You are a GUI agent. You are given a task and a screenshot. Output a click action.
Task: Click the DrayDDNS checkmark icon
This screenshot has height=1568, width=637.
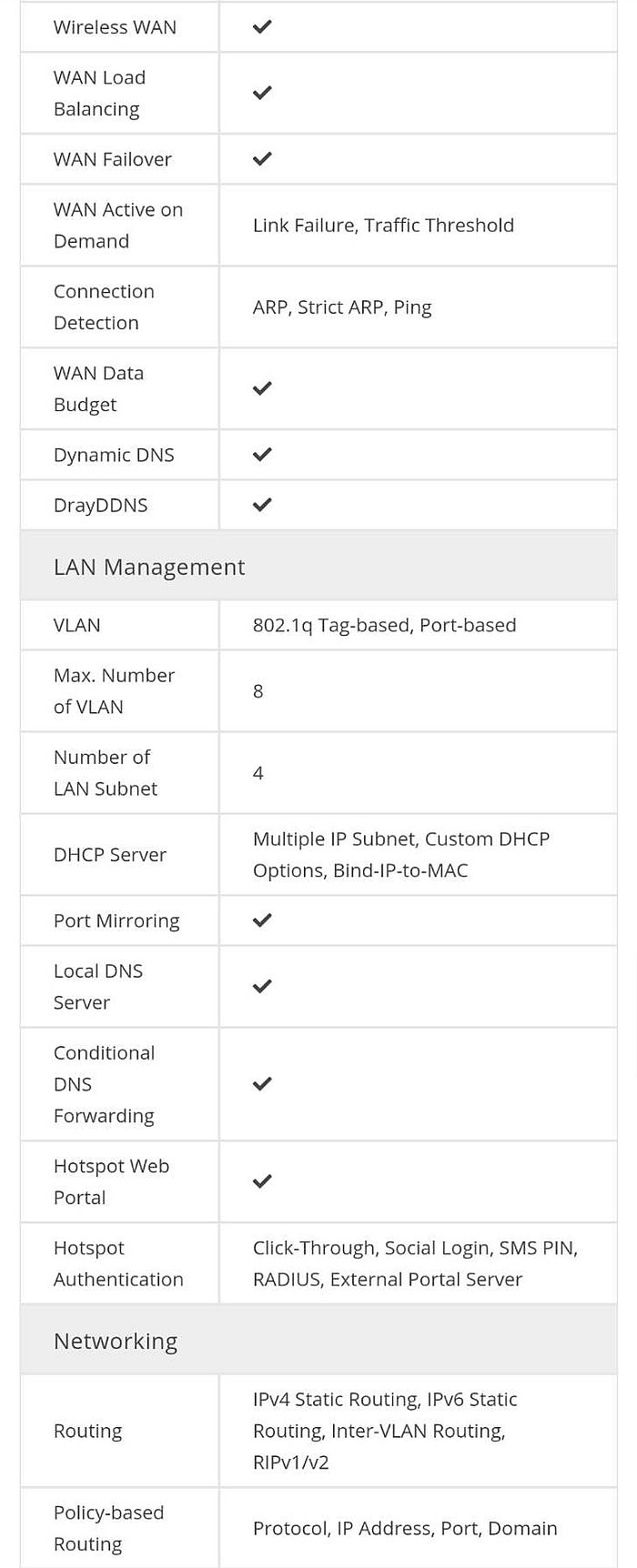click(262, 505)
